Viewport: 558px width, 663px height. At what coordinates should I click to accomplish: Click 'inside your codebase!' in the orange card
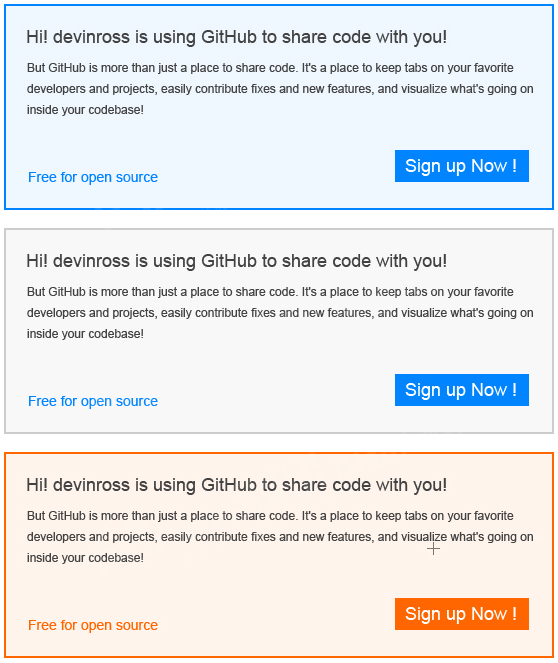point(85,558)
